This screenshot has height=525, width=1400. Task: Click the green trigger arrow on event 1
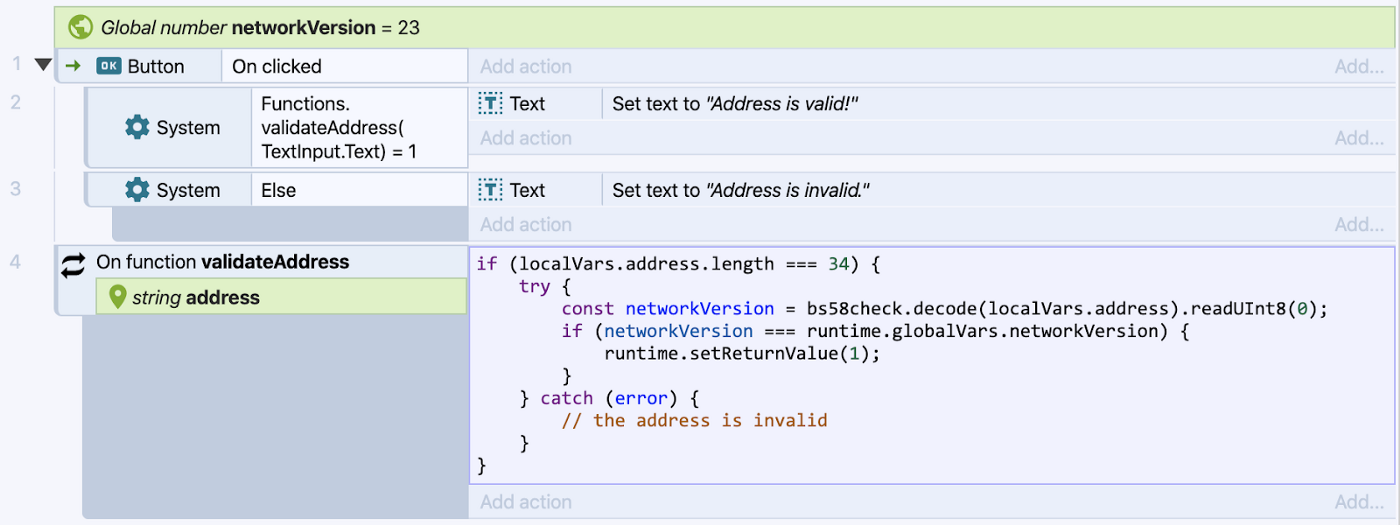72,66
